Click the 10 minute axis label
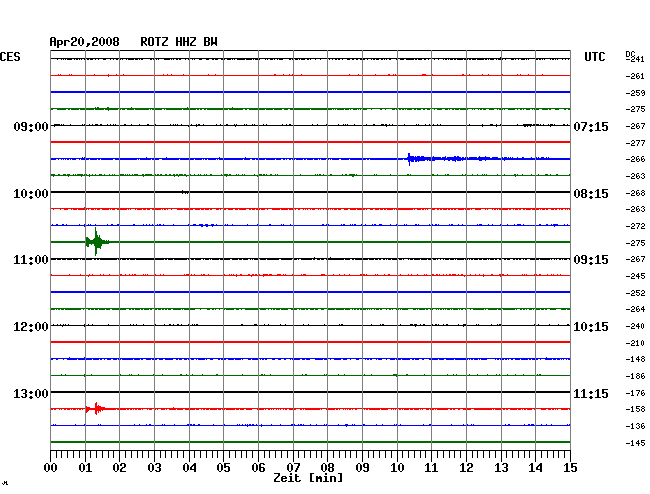 coord(397,468)
